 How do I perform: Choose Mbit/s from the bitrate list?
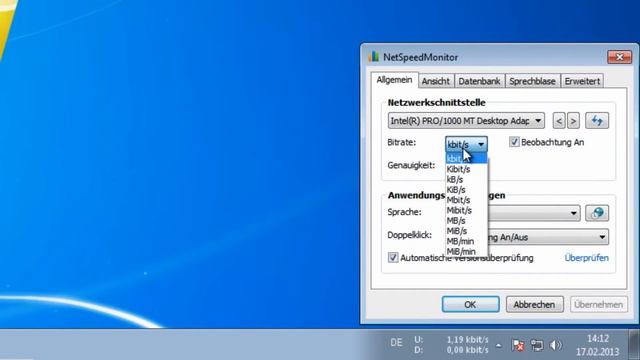coord(467,200)
